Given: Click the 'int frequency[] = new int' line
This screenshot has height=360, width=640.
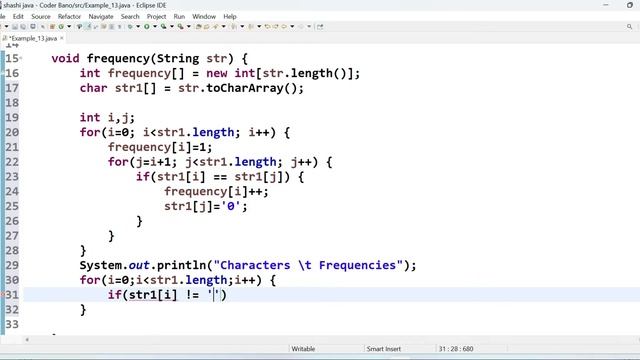Looking at the screenshot, I should pyautogui.click(x=220, y=73).
